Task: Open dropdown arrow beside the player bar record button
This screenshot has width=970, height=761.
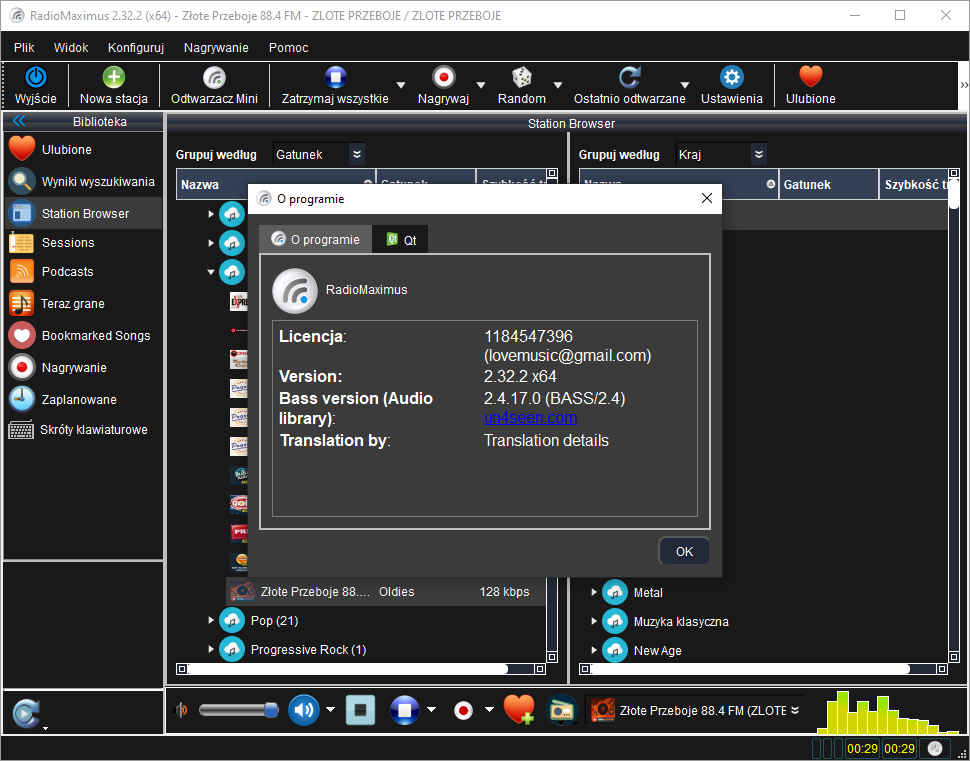Action: pos(489,710)
